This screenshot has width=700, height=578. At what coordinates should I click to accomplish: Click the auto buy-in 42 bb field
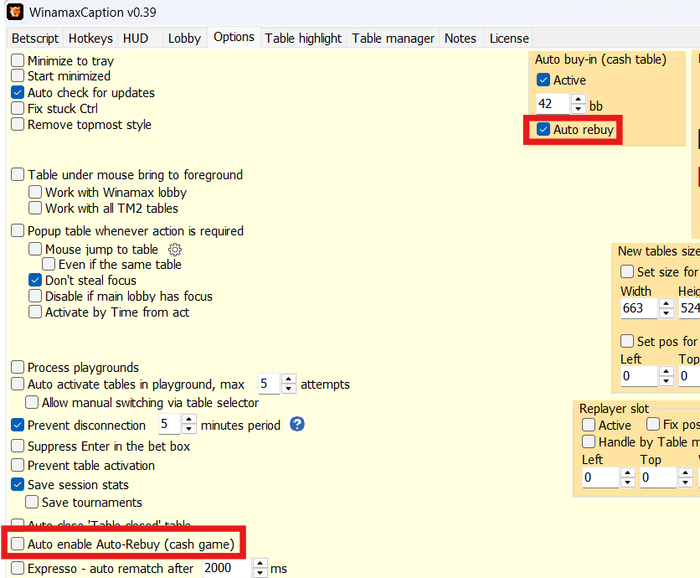click(x=553, y=104)
